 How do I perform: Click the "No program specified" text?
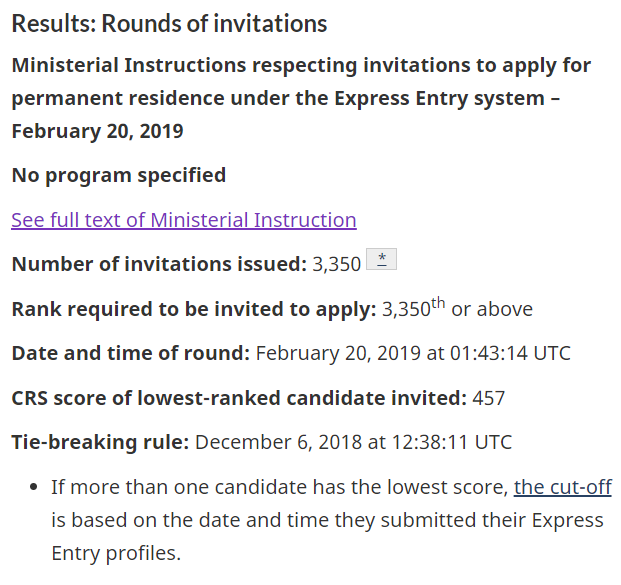118,175
